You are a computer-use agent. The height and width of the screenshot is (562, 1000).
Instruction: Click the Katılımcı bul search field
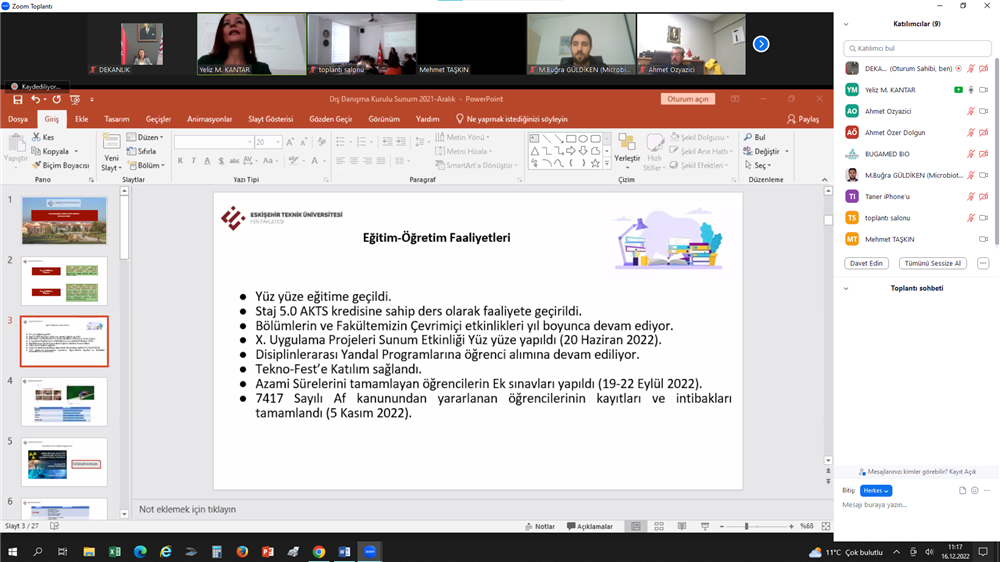pyautogui.click(x=917, y=48)
